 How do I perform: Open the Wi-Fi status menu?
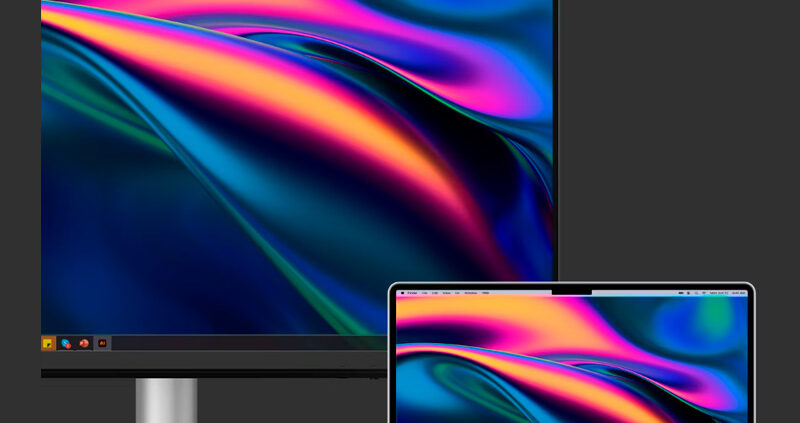(x=689, y=293)
